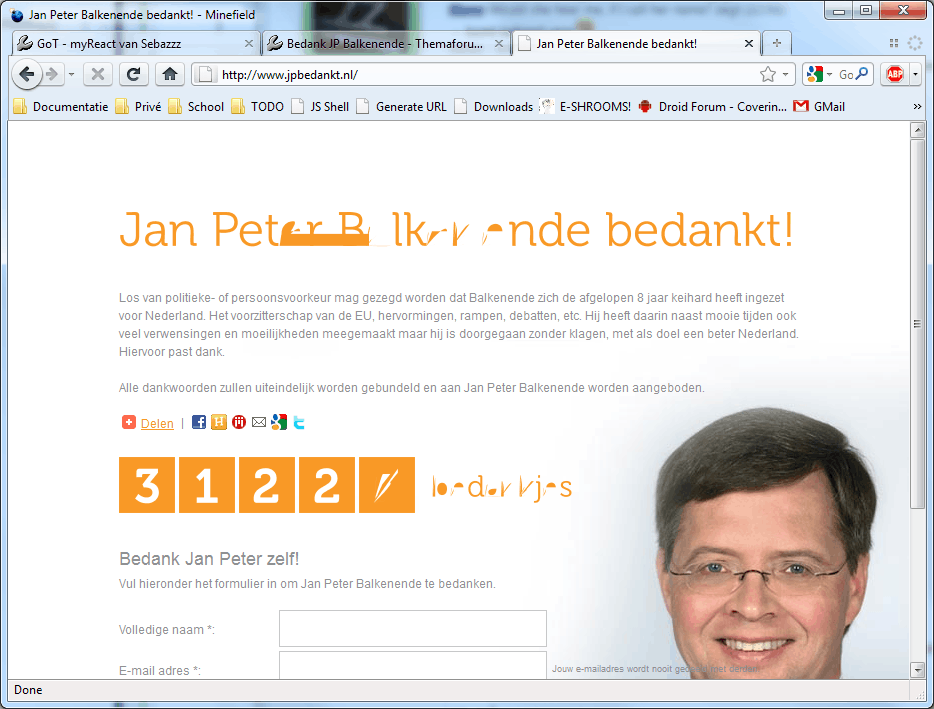The width and height of the screenshot is (934, 709).
Task: Go back with the back arrow
Action: click(x=26, y=74)
